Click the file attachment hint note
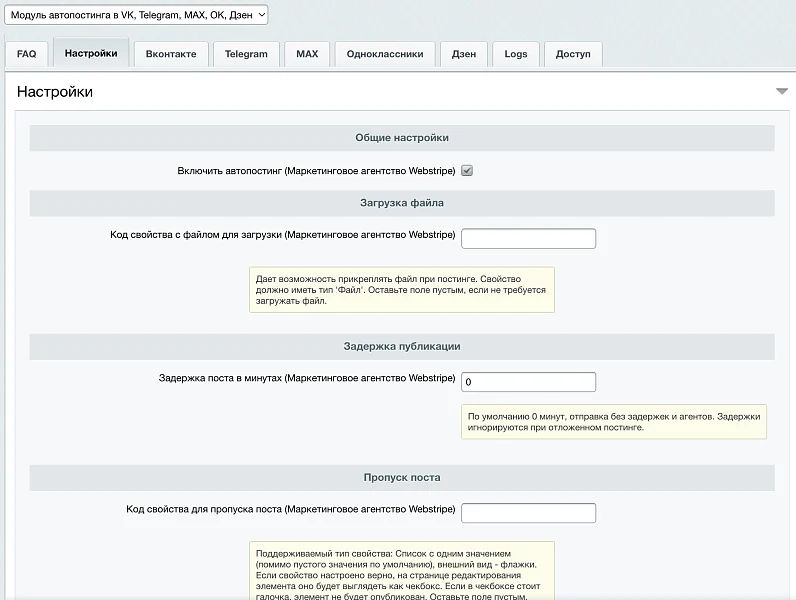This screenshot has height=600, width=796. click(402, 290)
